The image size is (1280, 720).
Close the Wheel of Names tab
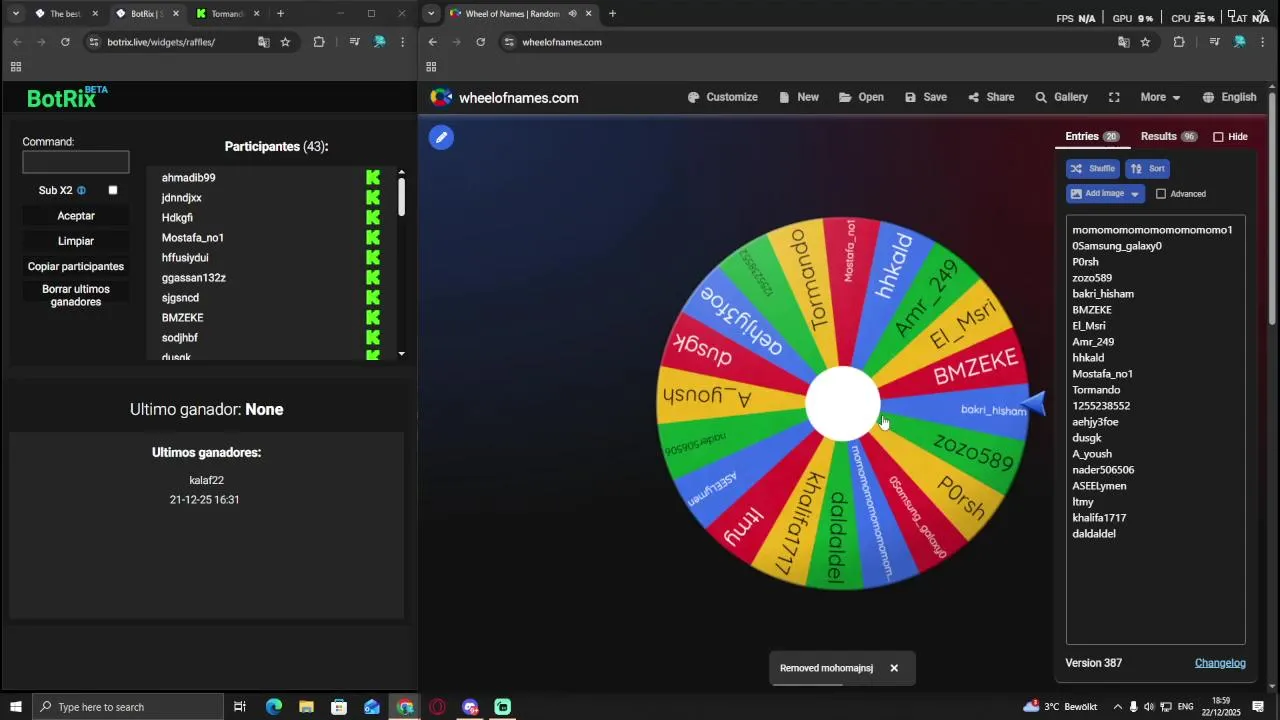(588, 14)
